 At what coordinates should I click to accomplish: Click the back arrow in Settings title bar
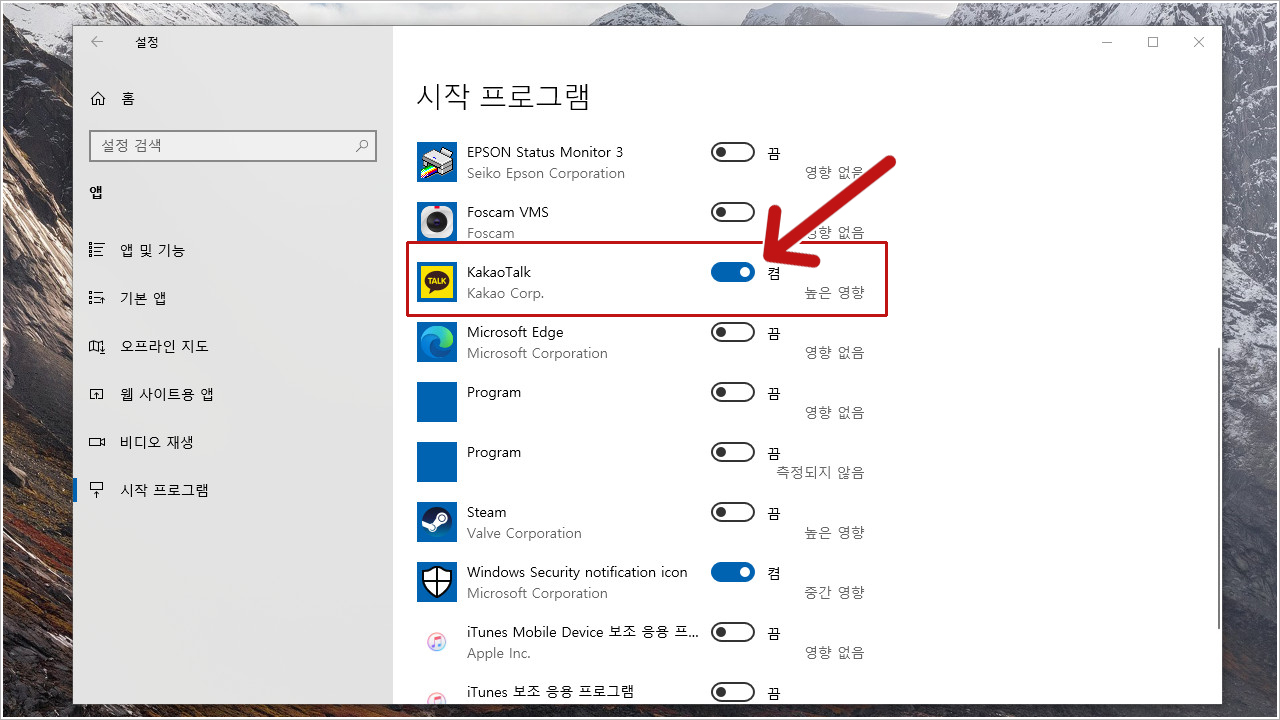coord(96,42)
